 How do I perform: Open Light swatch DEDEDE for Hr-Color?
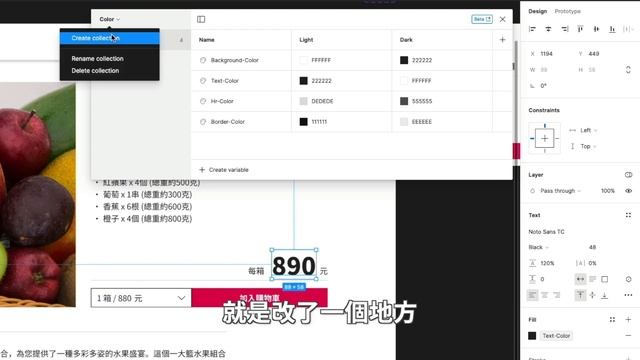(x=303, y=101)
